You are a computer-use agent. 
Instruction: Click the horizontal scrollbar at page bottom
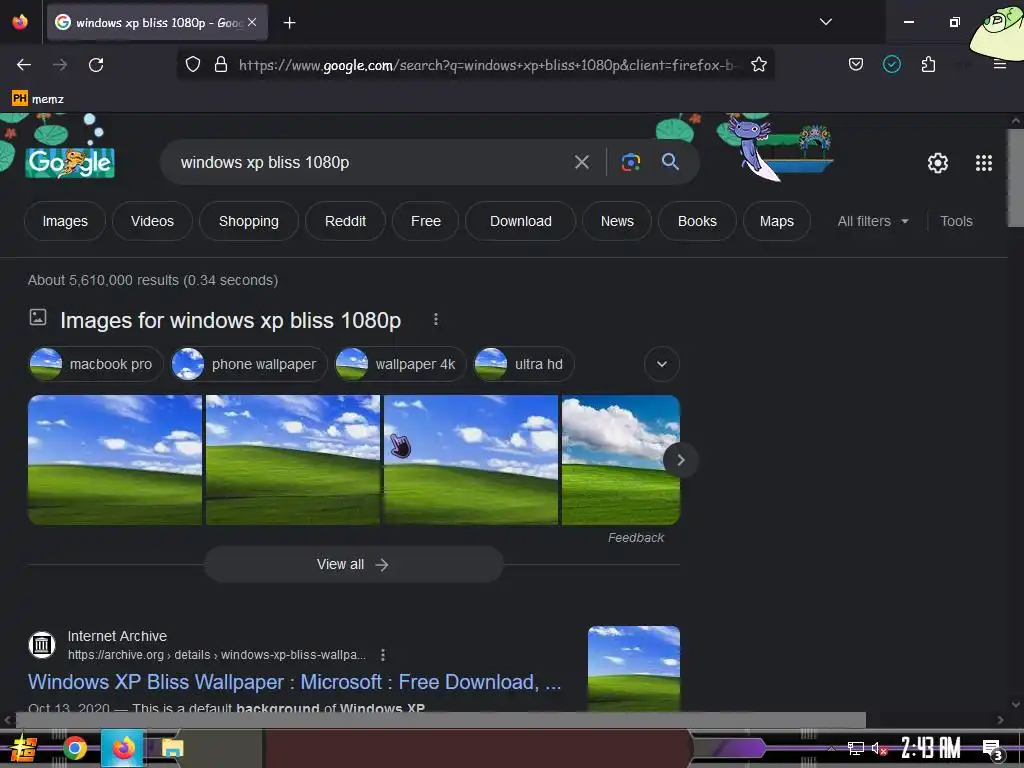tap(441, 720)
